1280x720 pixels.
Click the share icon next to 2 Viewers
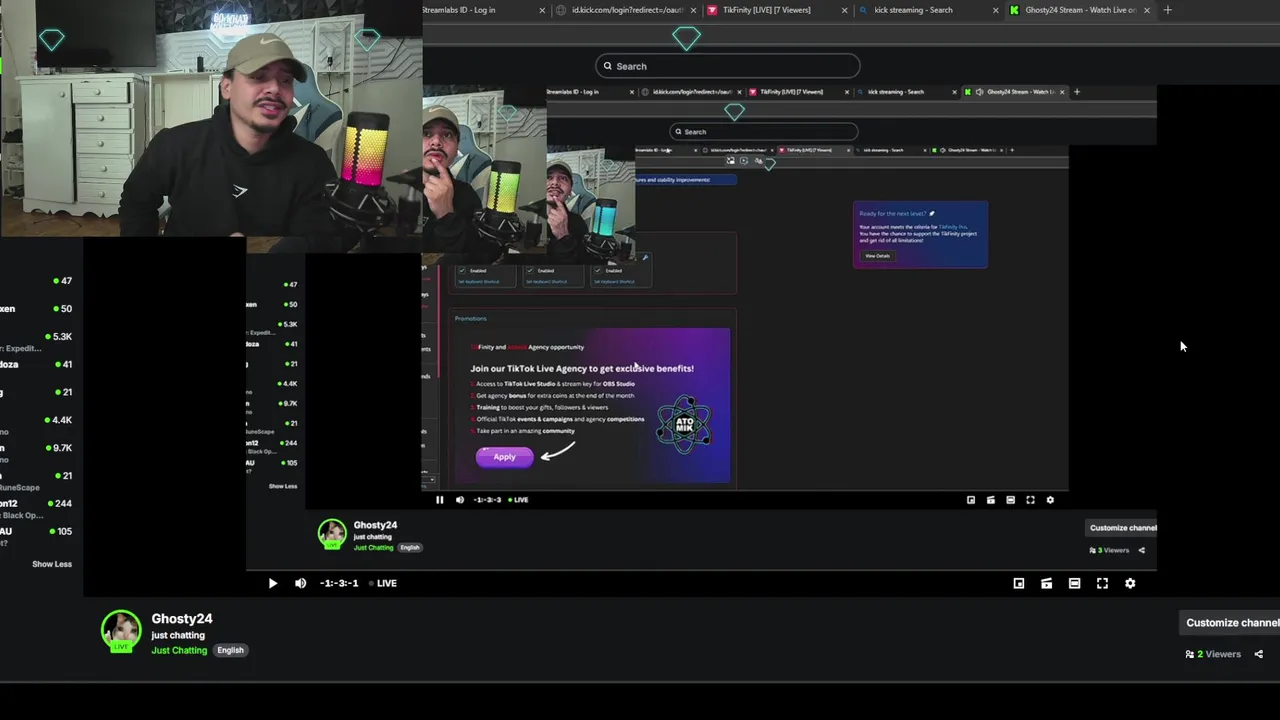tap(1259, 654)
